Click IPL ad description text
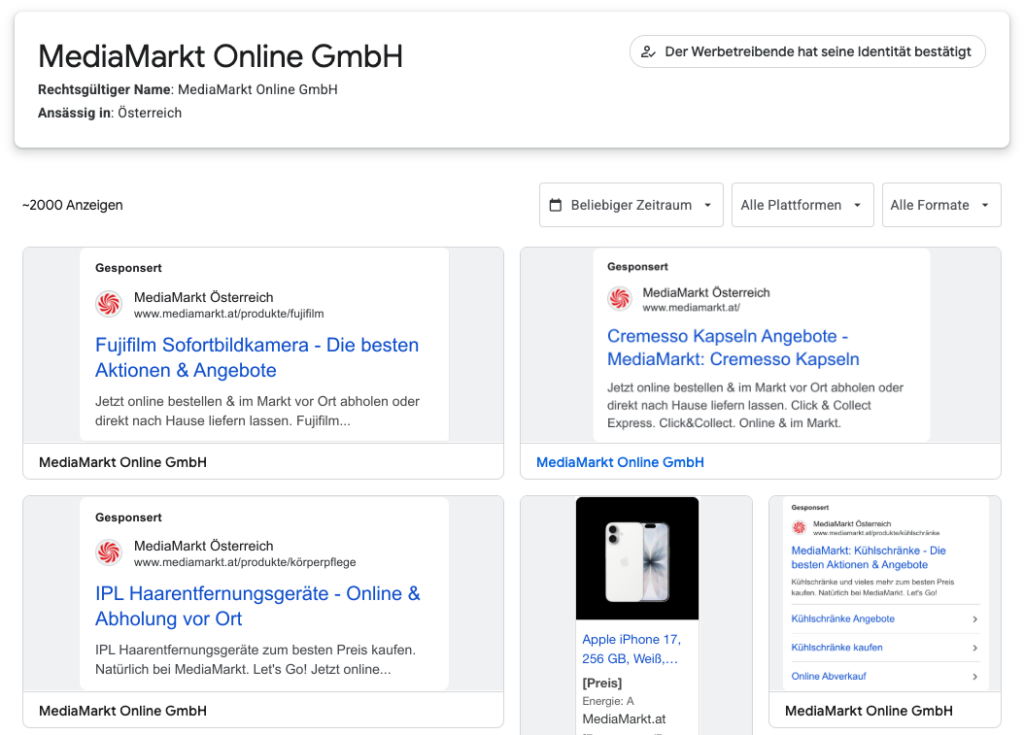 255,660
